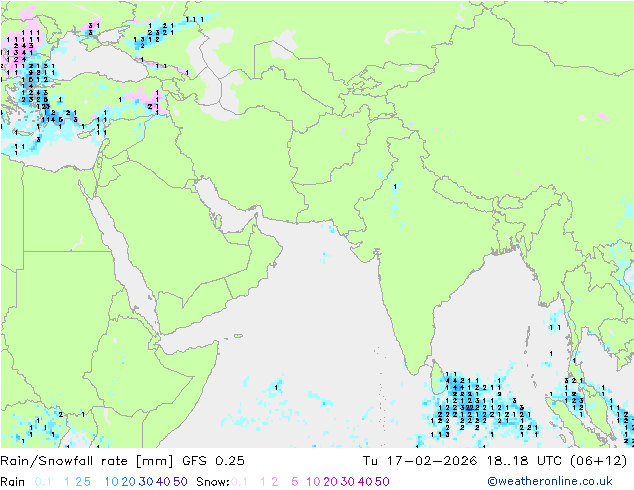Image resolution: width=634 pixels, height=490 pixels.
Task: Select rain legend value 0.1
Action: click(43, 482)
